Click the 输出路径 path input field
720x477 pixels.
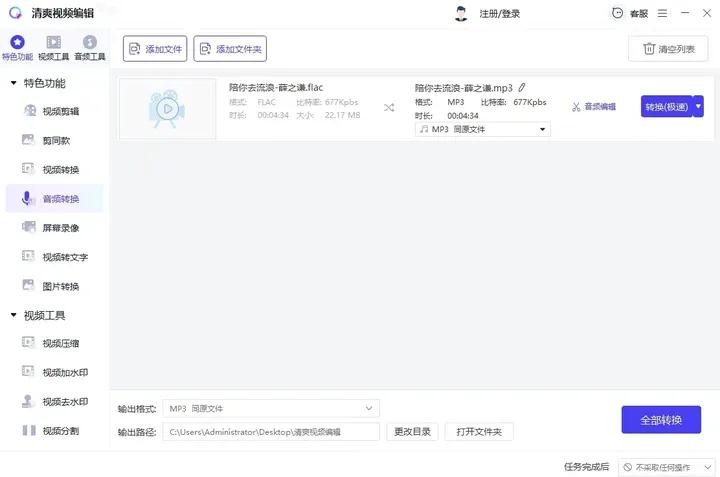coord(271,432)
